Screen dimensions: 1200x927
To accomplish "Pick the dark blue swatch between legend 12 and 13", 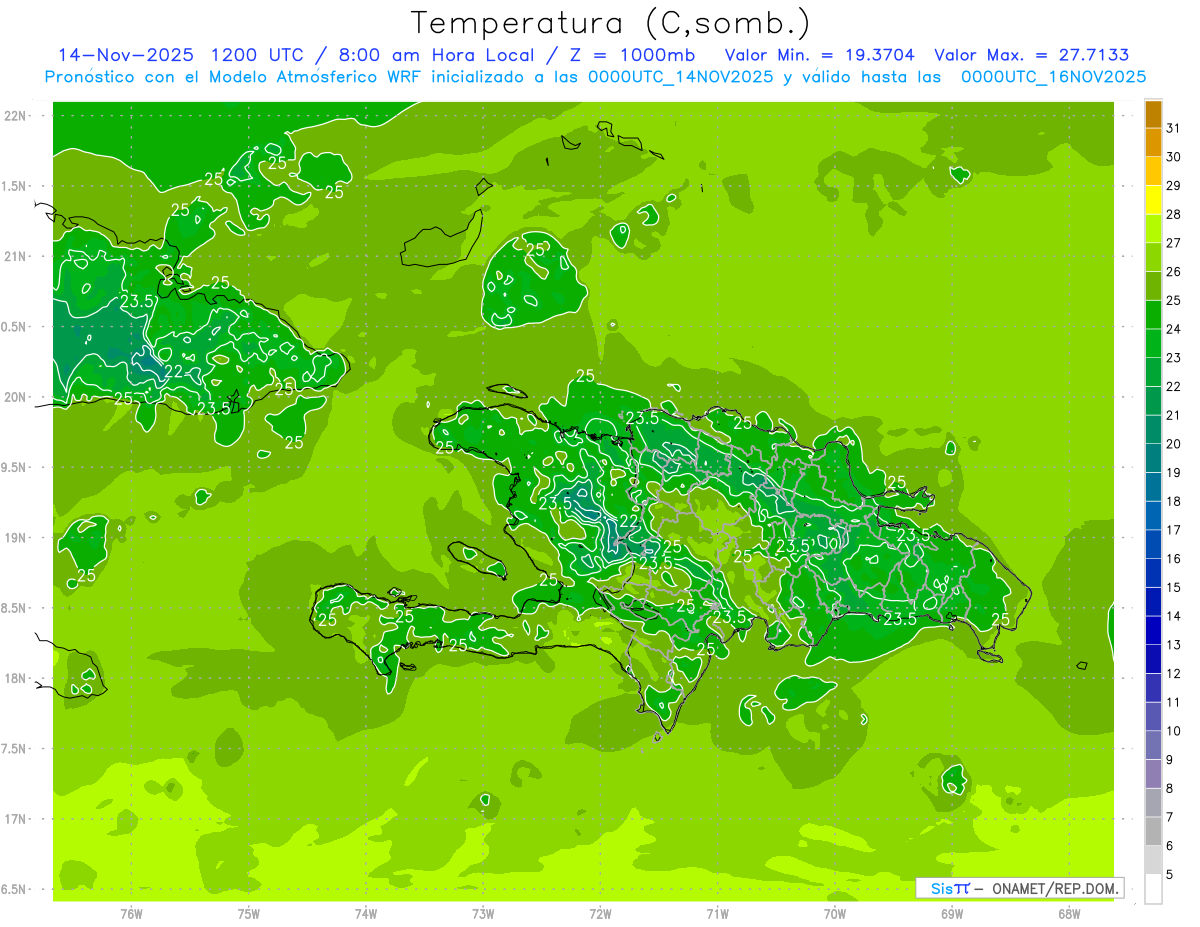I will pos(1154,659).
